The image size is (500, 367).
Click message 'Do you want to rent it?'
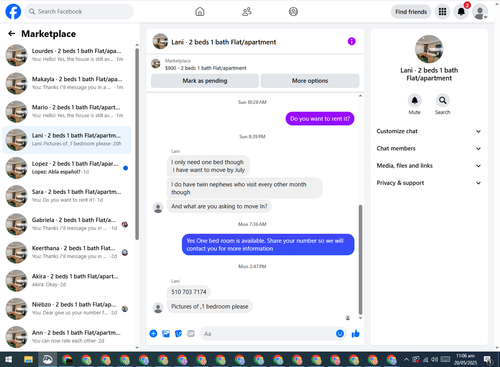point(320,119)
